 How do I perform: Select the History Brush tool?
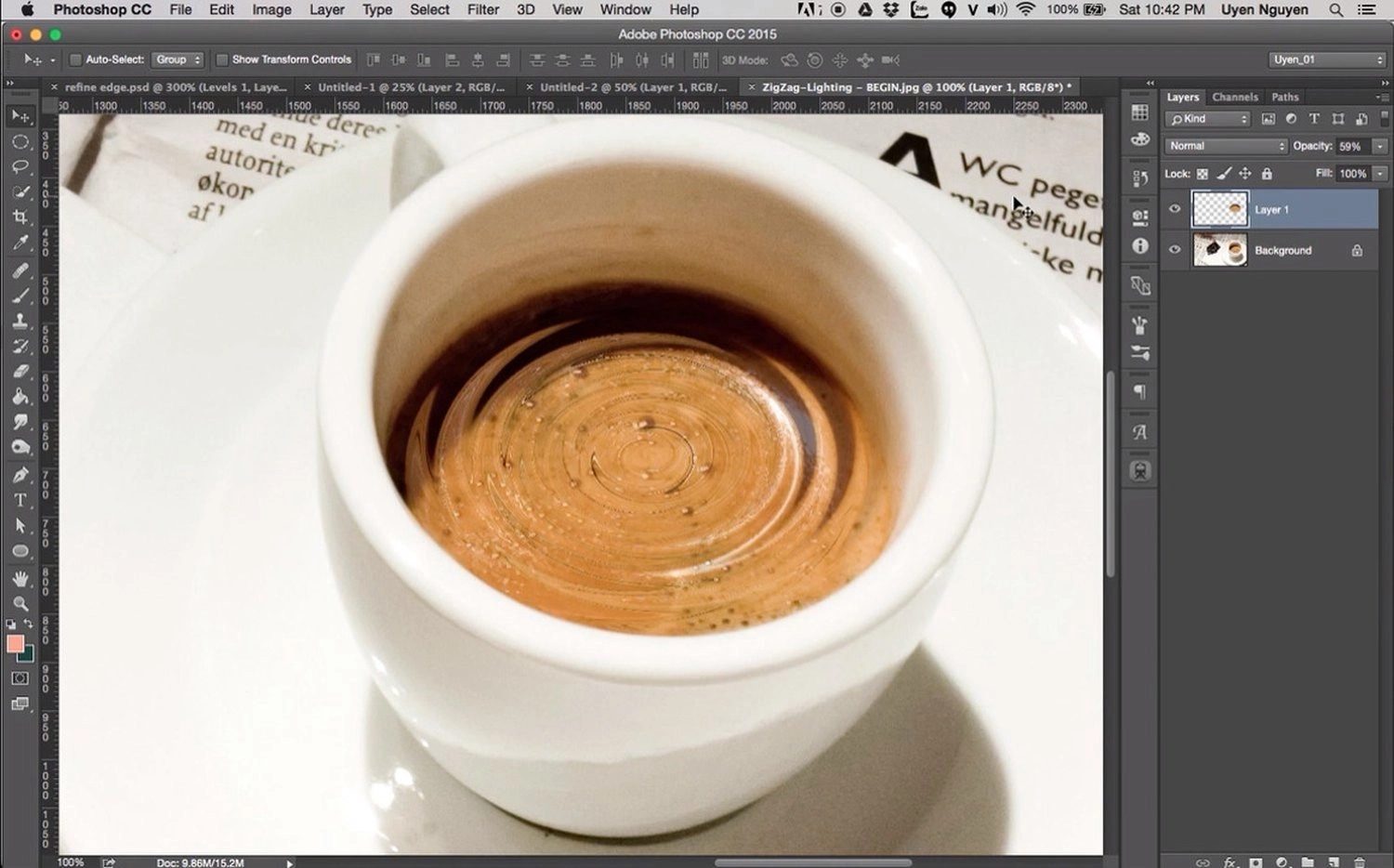(20, 346)
